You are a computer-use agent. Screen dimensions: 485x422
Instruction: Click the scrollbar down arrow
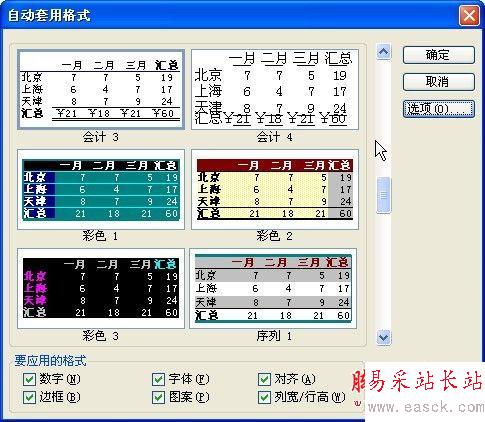384,337
